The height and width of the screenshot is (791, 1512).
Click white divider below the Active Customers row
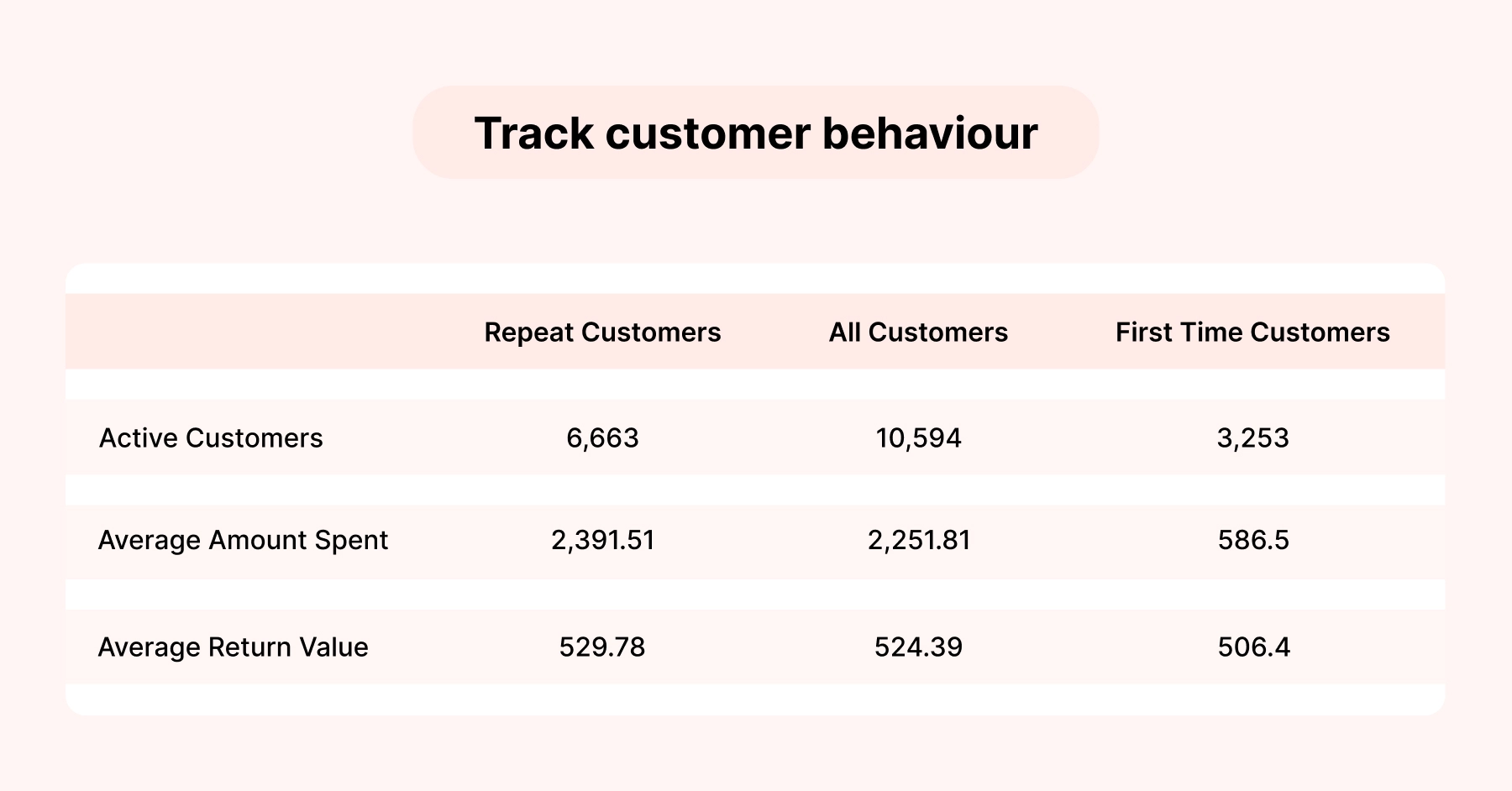point(755,490)
